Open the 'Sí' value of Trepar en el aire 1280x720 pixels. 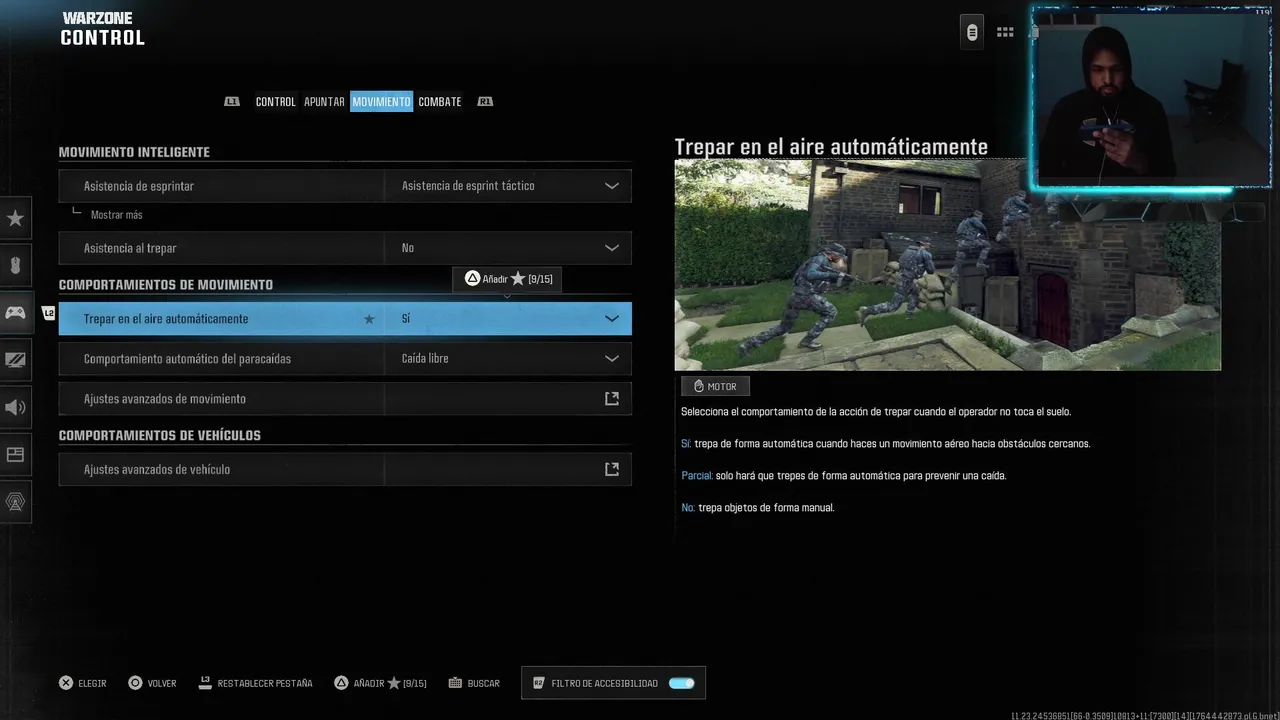pos(508,319)
